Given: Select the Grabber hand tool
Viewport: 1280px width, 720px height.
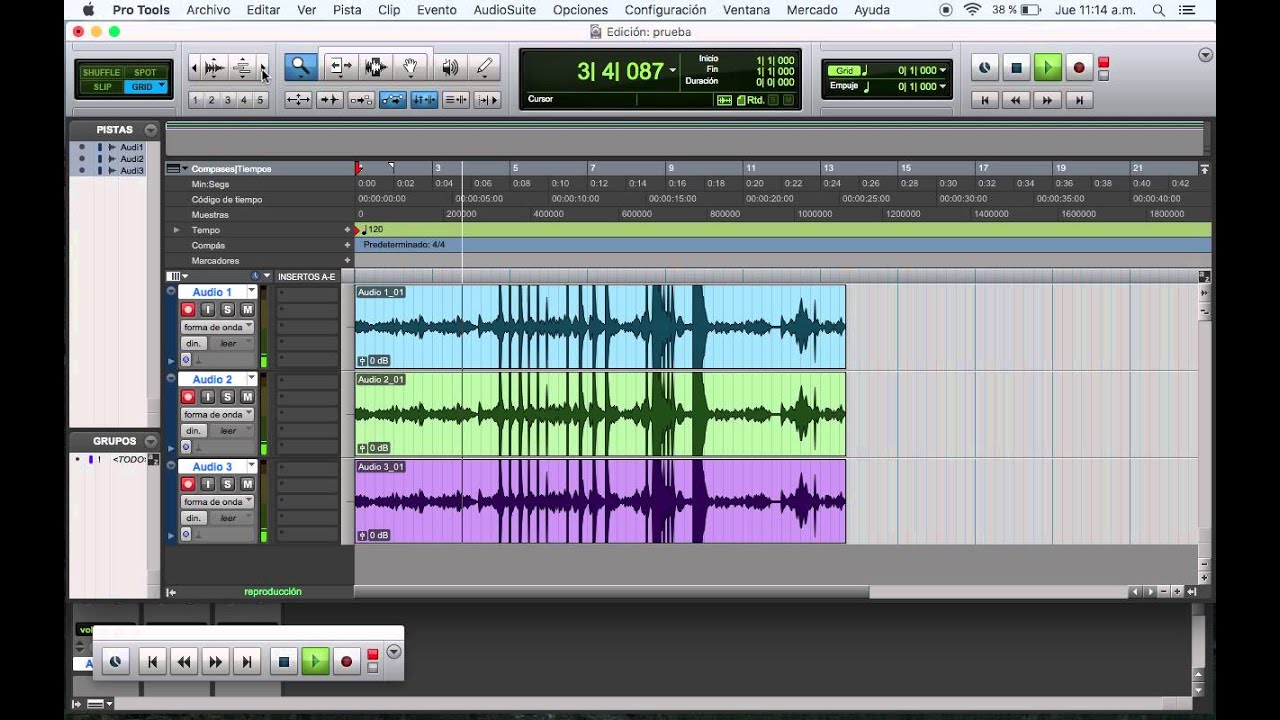Looking at the screenshot, I should 411,67.
